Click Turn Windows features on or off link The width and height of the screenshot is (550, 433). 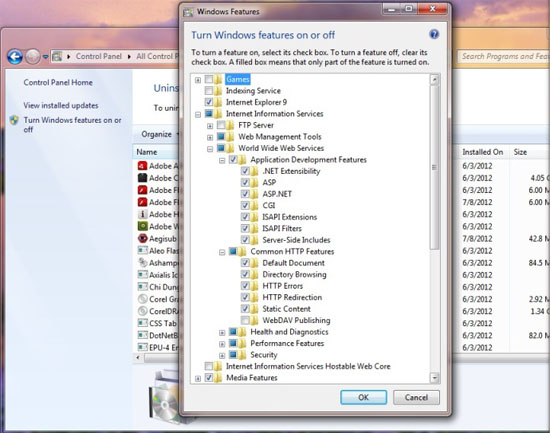pyautogui.click(x=72, y=125)
